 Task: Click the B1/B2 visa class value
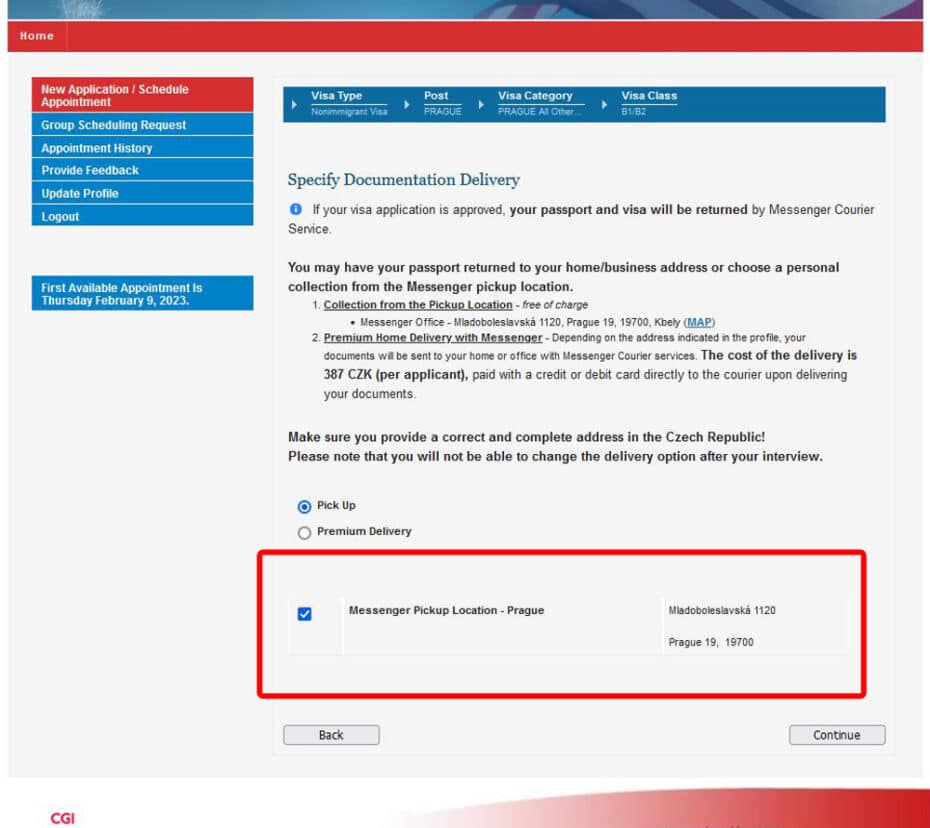pos(633,112)
